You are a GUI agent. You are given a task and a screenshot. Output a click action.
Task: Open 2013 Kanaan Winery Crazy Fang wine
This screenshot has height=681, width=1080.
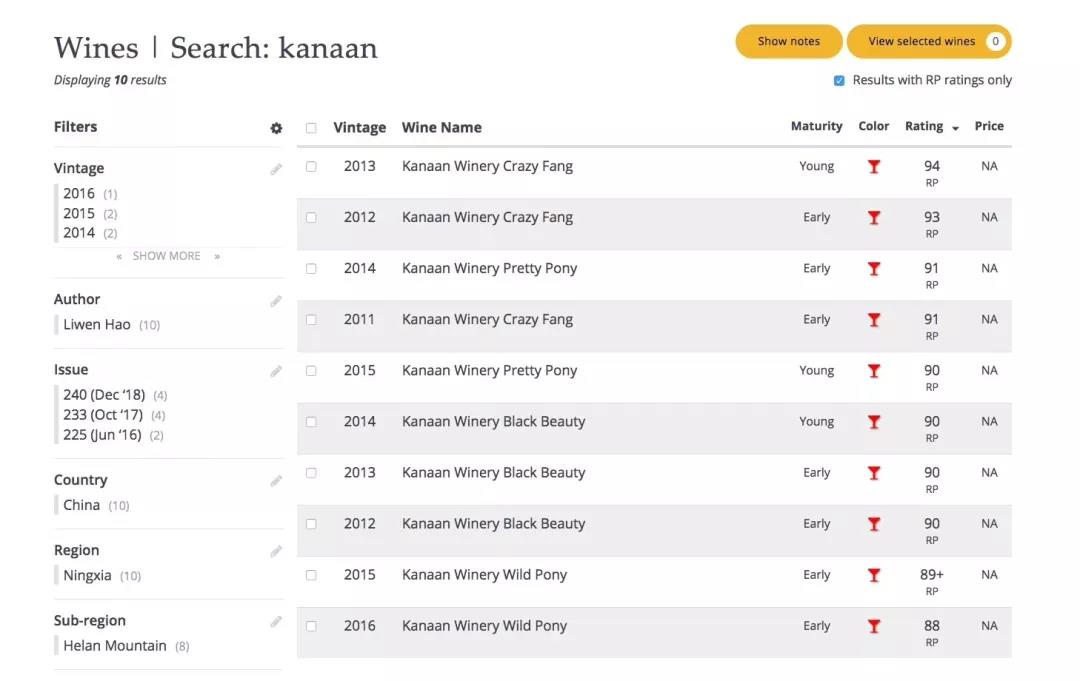487,167
